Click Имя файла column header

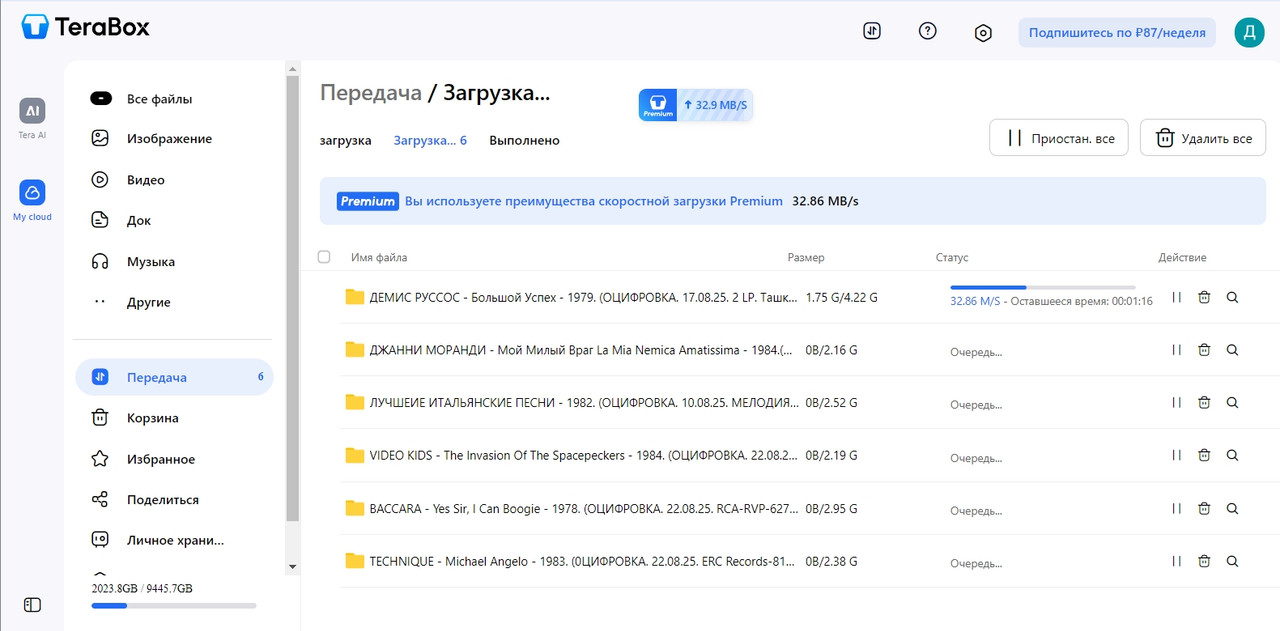point(379,257)
